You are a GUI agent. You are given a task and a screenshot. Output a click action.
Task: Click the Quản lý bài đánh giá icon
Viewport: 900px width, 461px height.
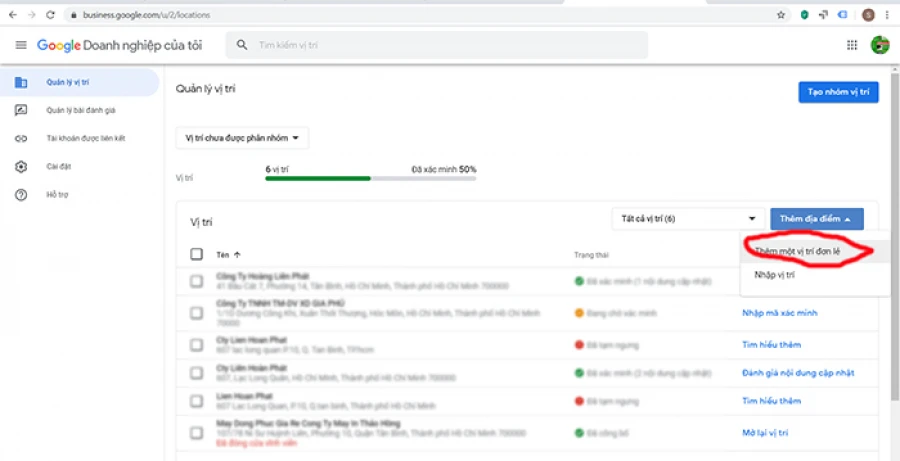click(x=21, y=110)
